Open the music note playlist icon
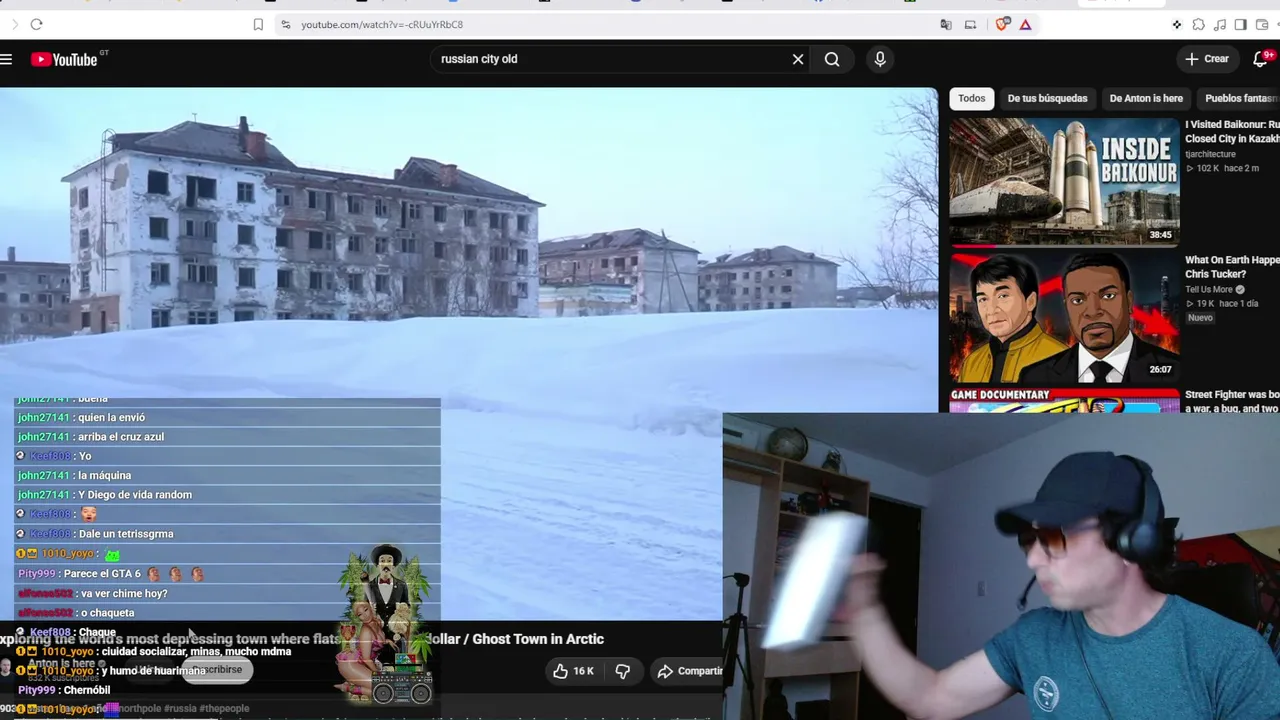 [1219, 24]
